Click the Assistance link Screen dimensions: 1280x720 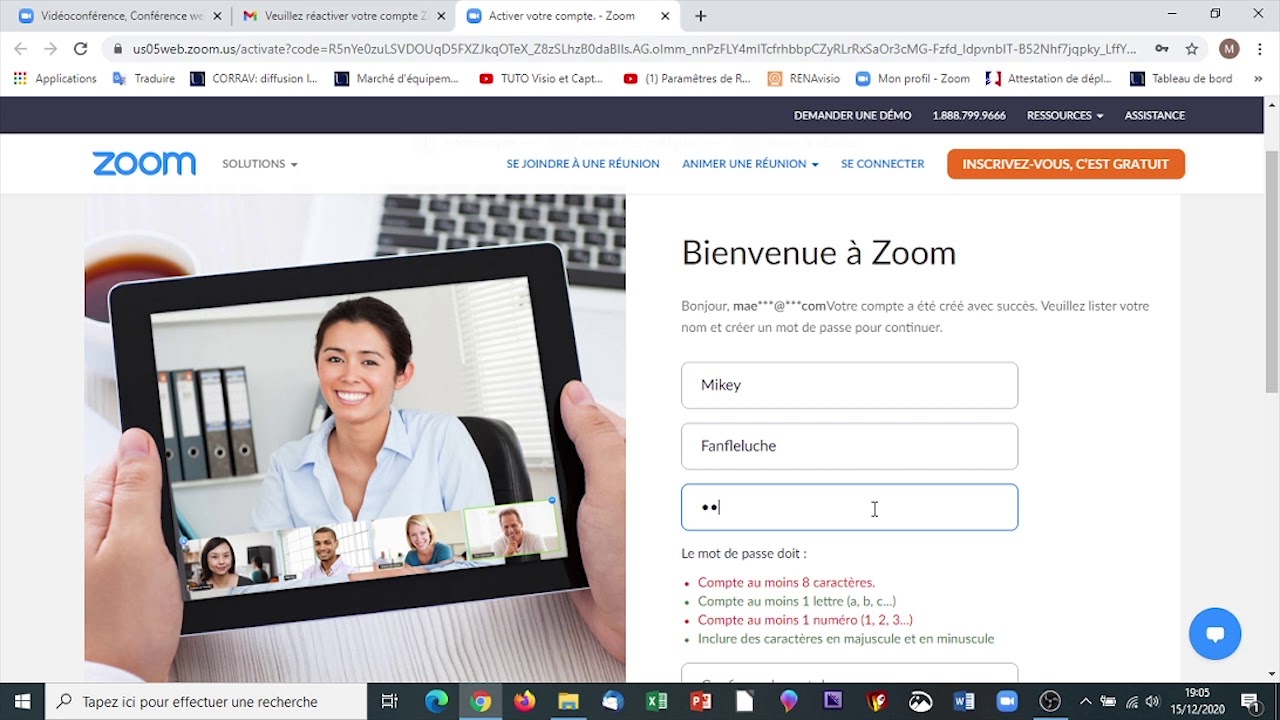pyautogui.click(x=1155, y=115)
